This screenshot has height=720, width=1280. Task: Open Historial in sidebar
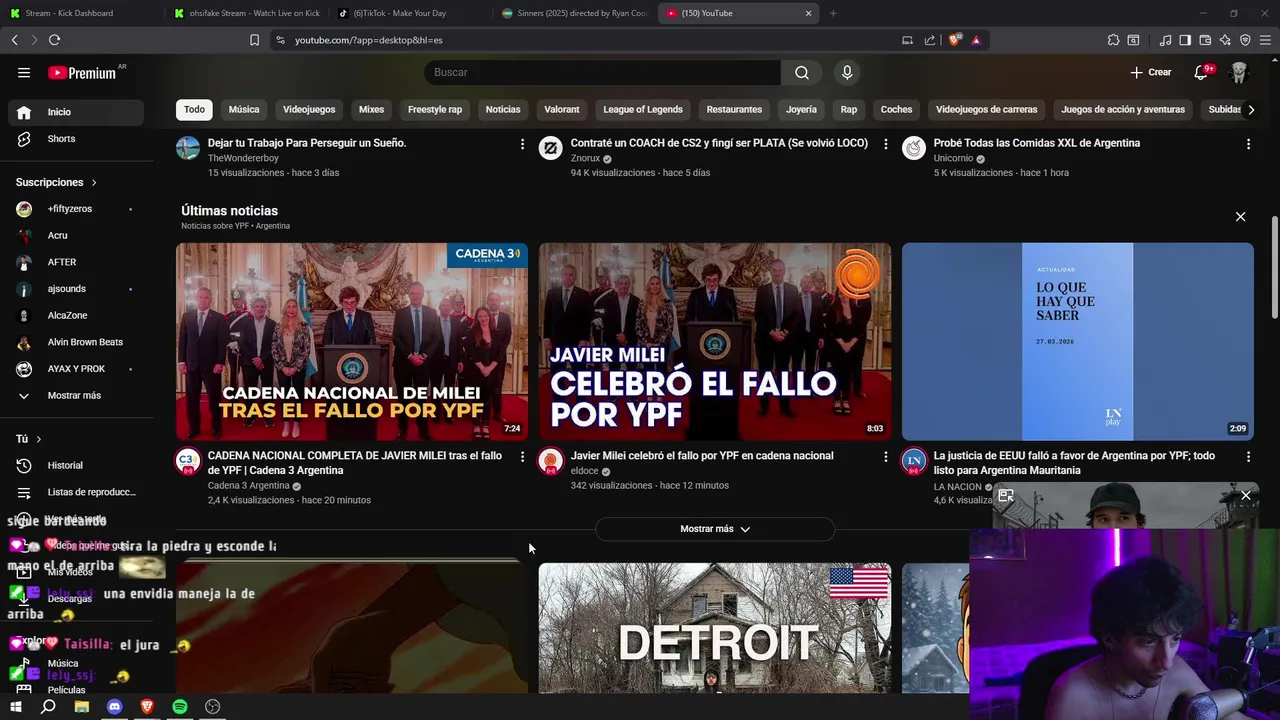[x=76, y=465]
